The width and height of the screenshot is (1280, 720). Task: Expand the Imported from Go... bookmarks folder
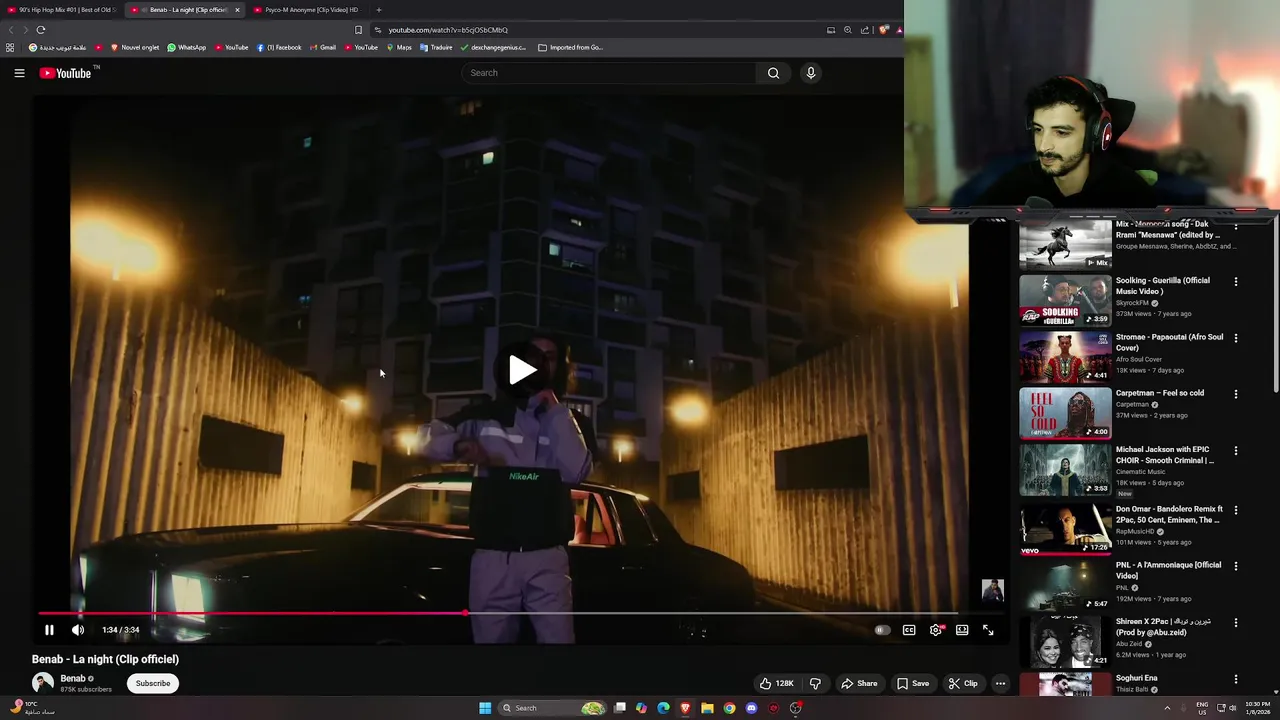click(570, 47)
